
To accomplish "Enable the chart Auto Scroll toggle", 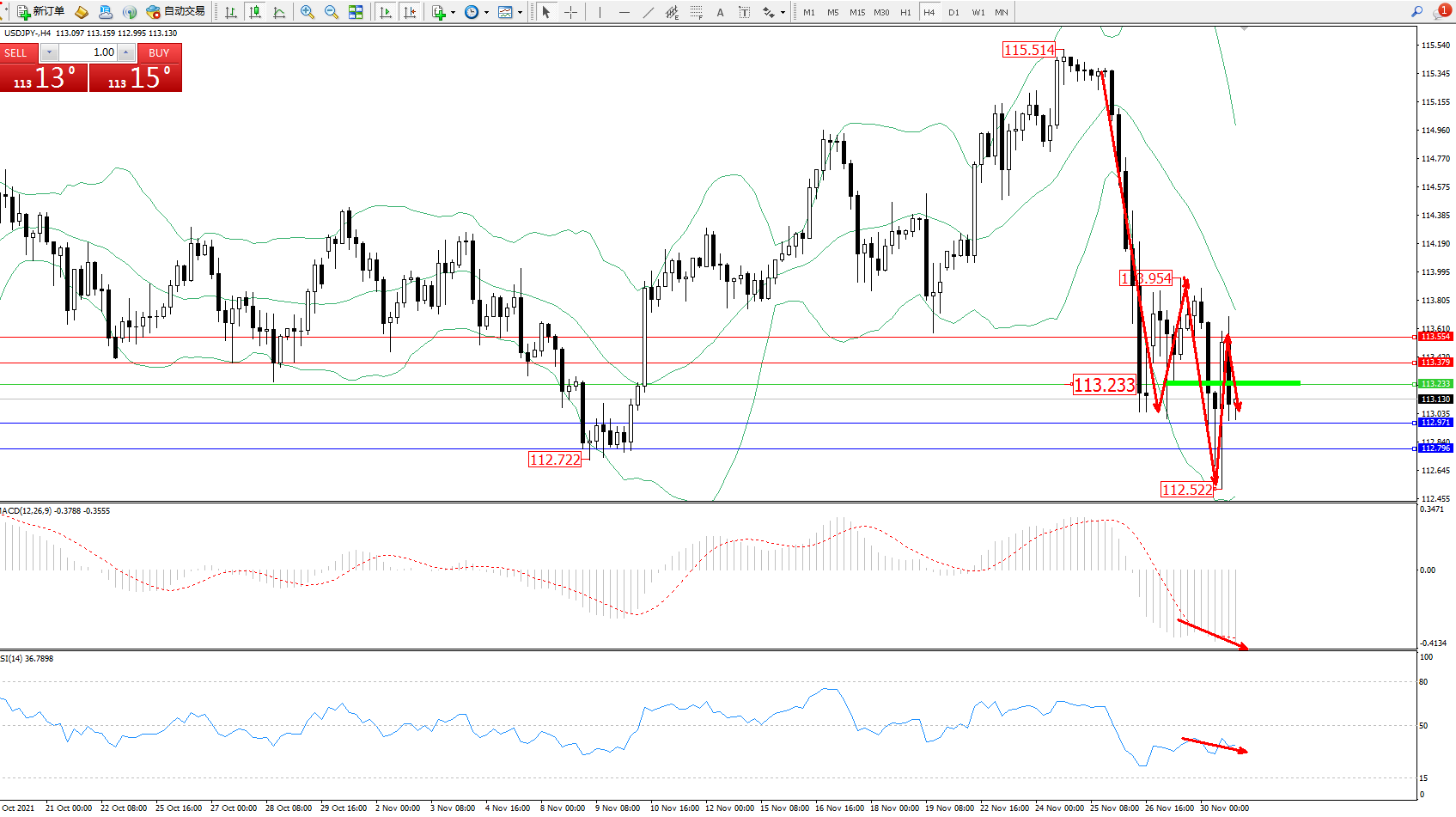I will 386,12.
